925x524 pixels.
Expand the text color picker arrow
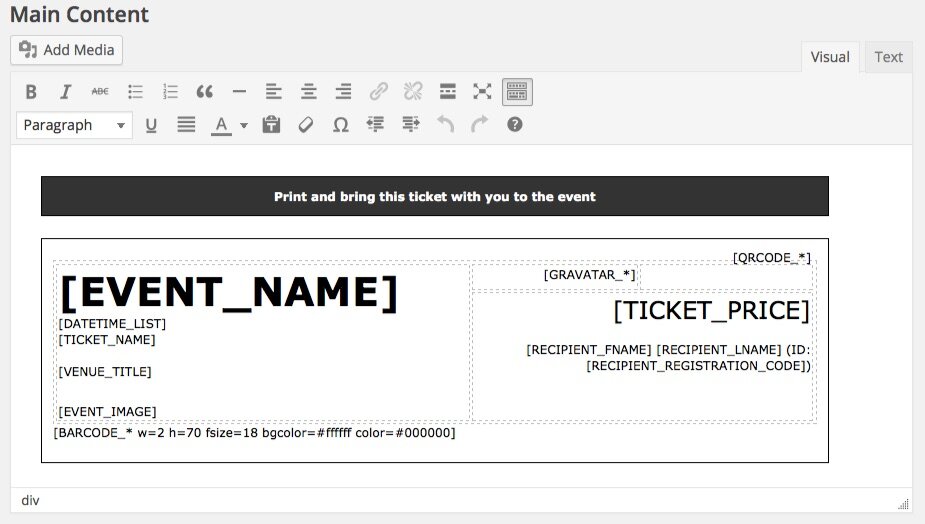[x=244, y=126]
